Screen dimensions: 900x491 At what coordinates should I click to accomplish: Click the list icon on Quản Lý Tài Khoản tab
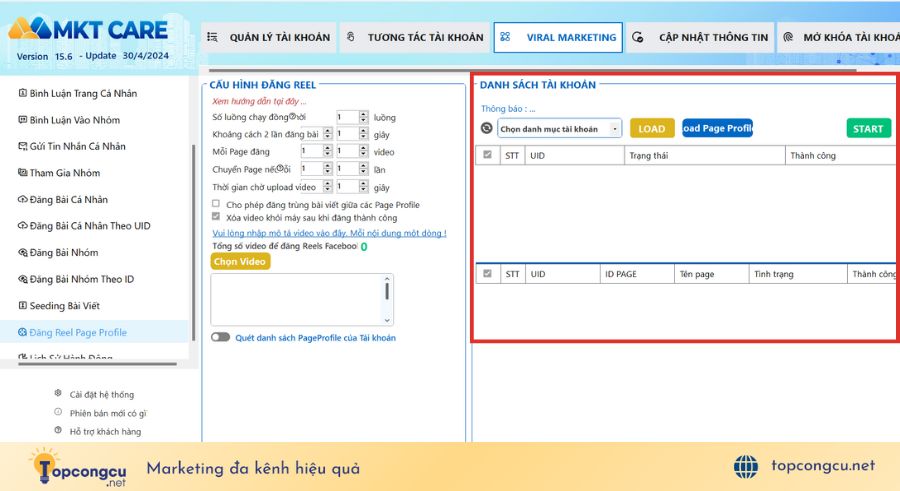pyautogui.click(x=212, y=37)
